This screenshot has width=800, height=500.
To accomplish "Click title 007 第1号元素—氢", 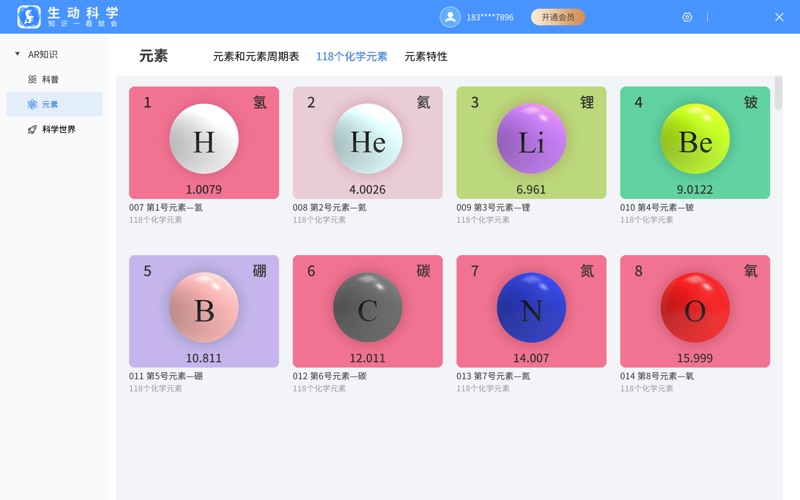I will coord(166,208).
